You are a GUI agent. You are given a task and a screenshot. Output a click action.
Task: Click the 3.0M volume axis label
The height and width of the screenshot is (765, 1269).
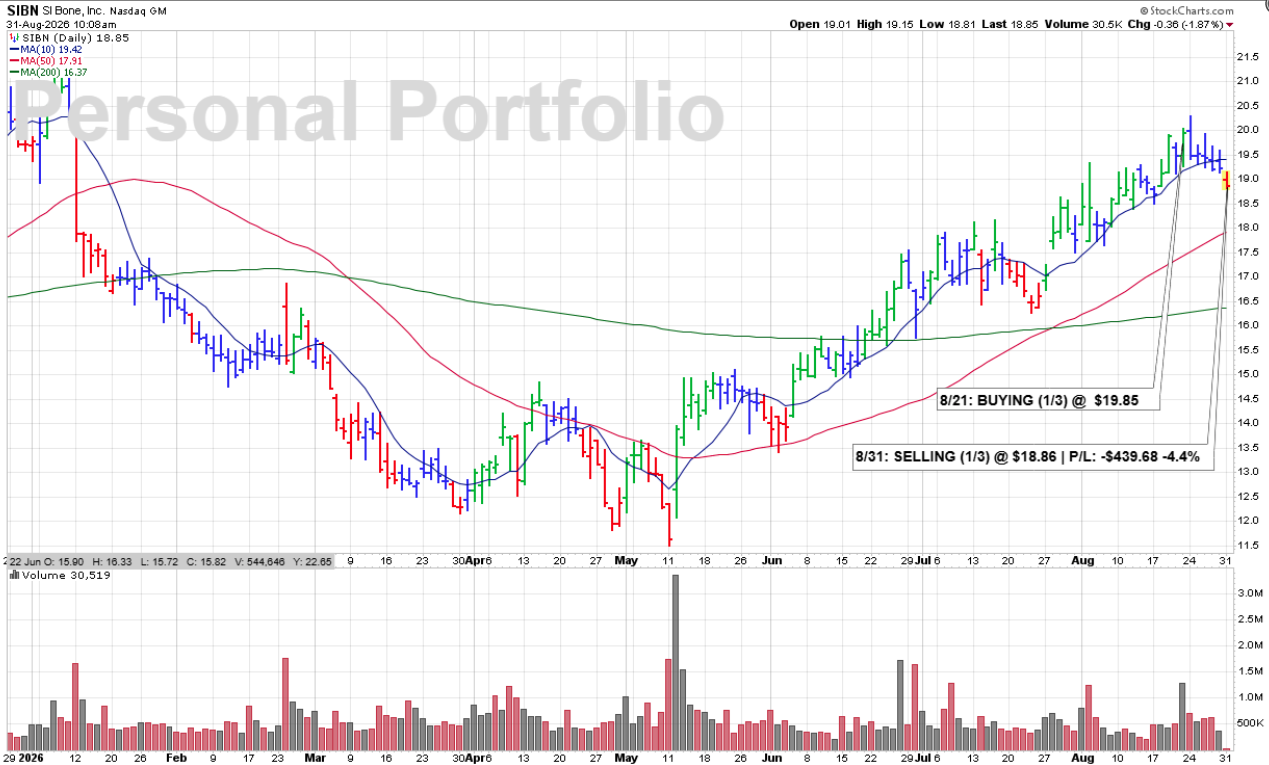(x=1249, y=593)
